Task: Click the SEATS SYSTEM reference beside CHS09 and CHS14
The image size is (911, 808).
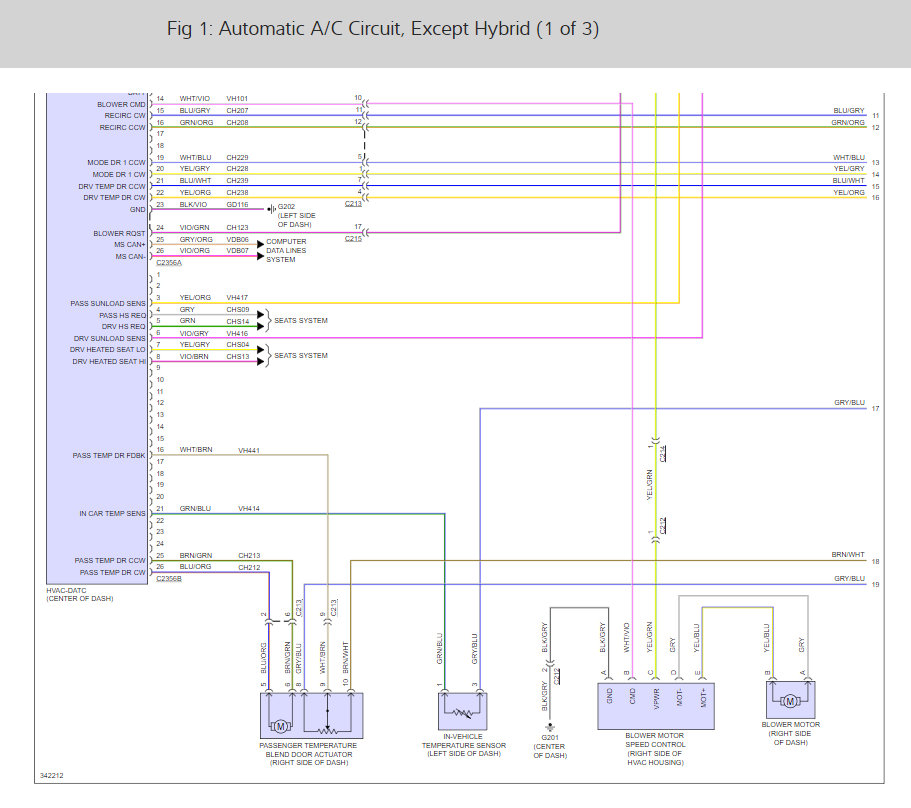Action: point(300,321)
